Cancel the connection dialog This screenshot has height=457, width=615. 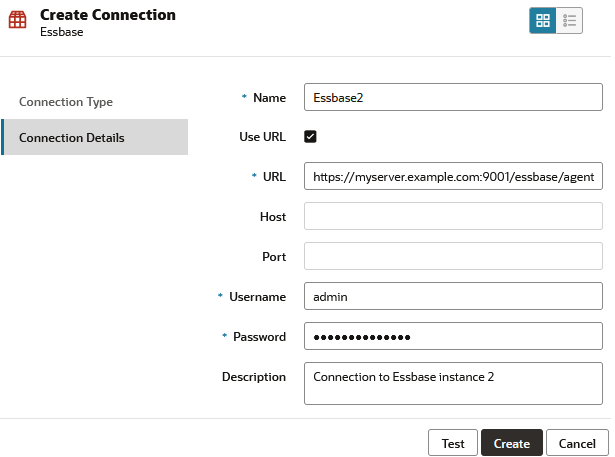pos(577,443)
